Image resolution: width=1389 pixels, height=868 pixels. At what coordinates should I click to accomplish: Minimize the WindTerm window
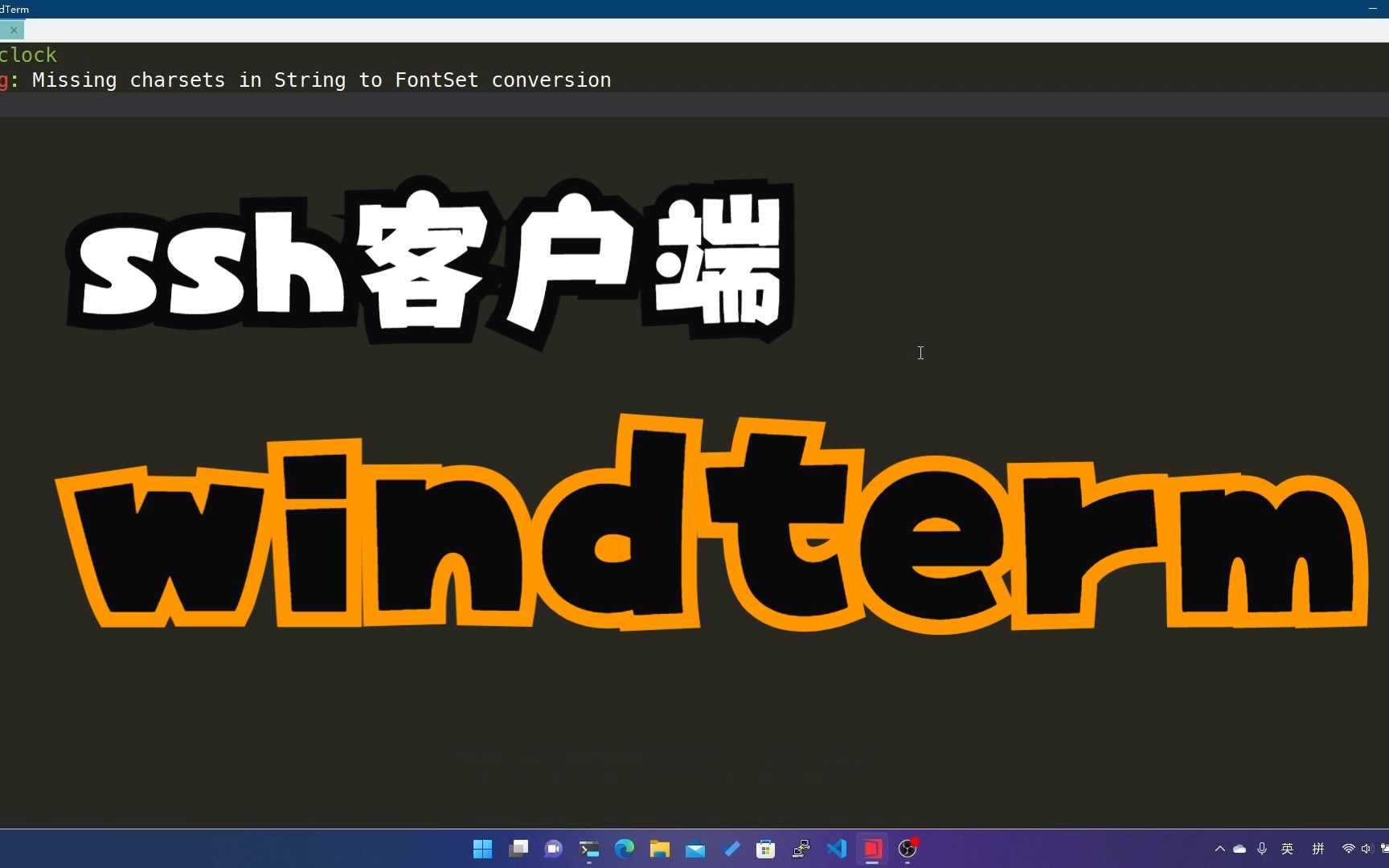click(x=1373, y=9)
